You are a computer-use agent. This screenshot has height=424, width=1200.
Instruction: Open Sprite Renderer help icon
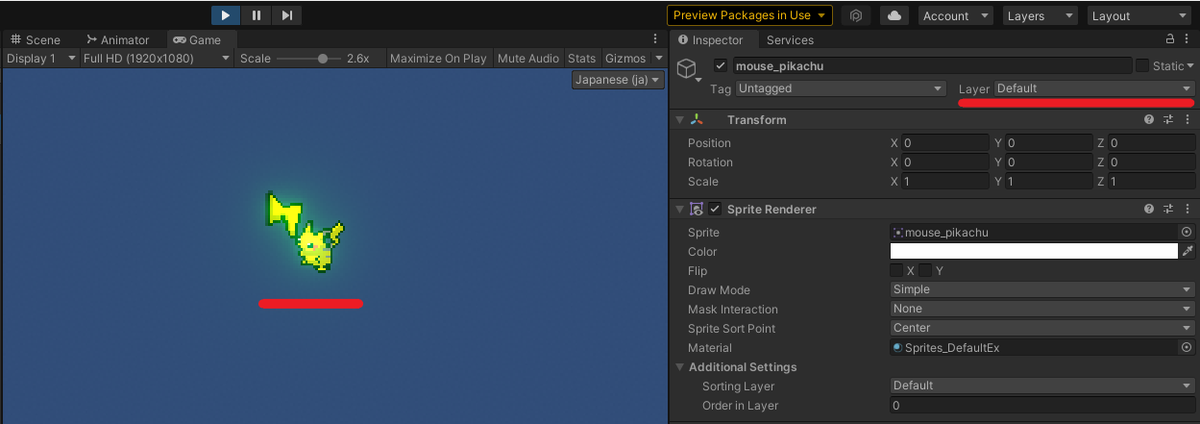pos(1149,210)
